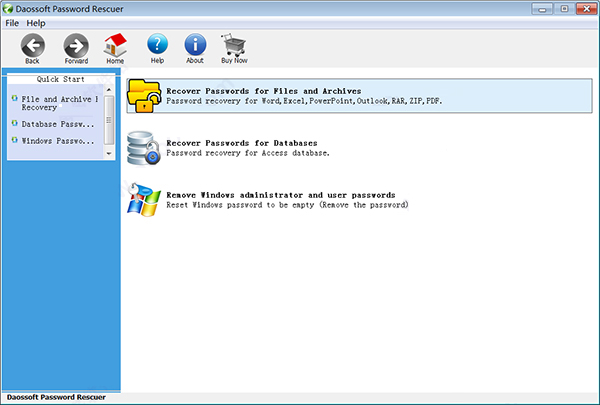Click the Daossoft app icon in title bar
This screenshot has width=600, height=405.
click(x=8, y=8)
